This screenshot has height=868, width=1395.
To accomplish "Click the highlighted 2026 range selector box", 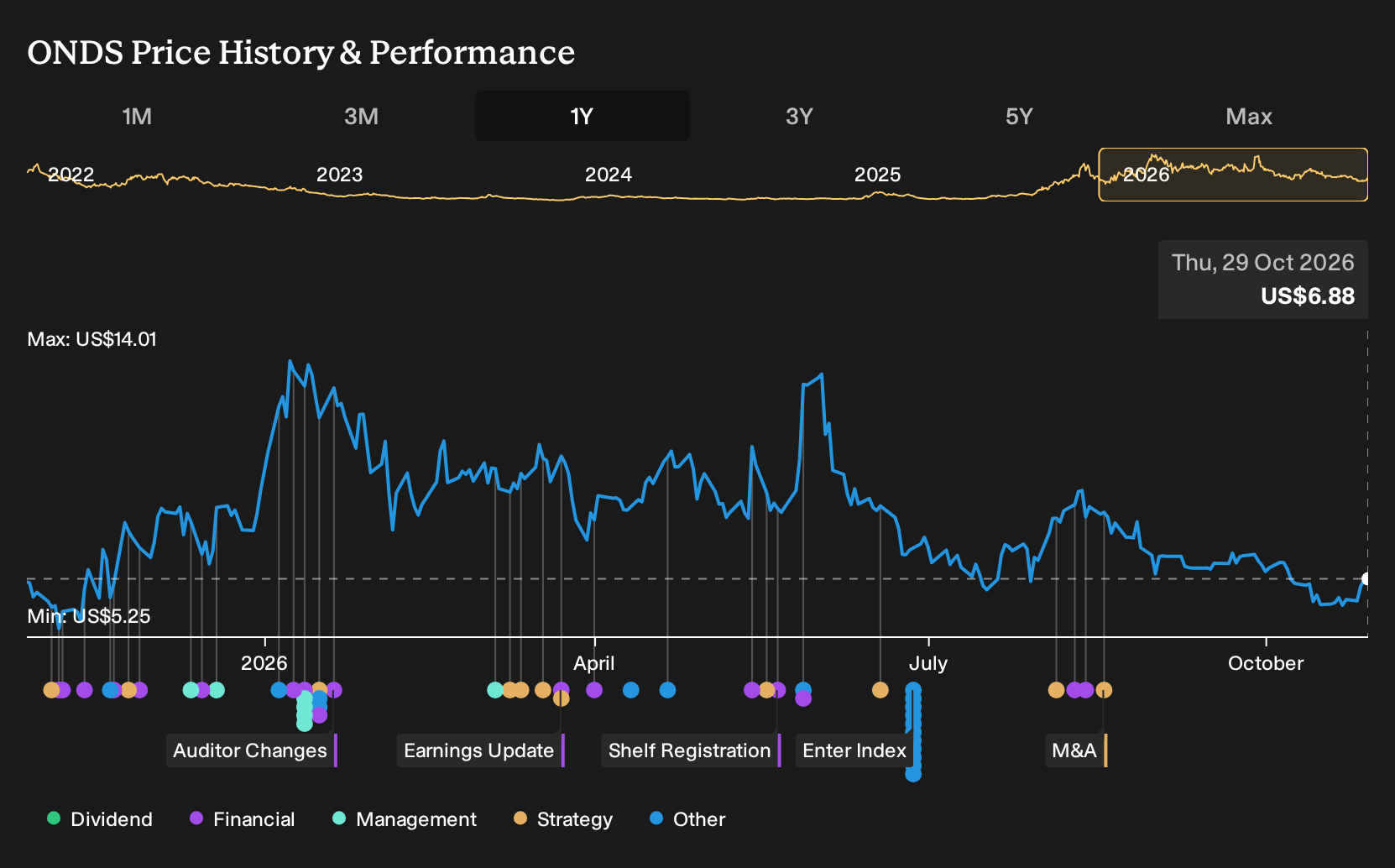I will coord(1233,175).
